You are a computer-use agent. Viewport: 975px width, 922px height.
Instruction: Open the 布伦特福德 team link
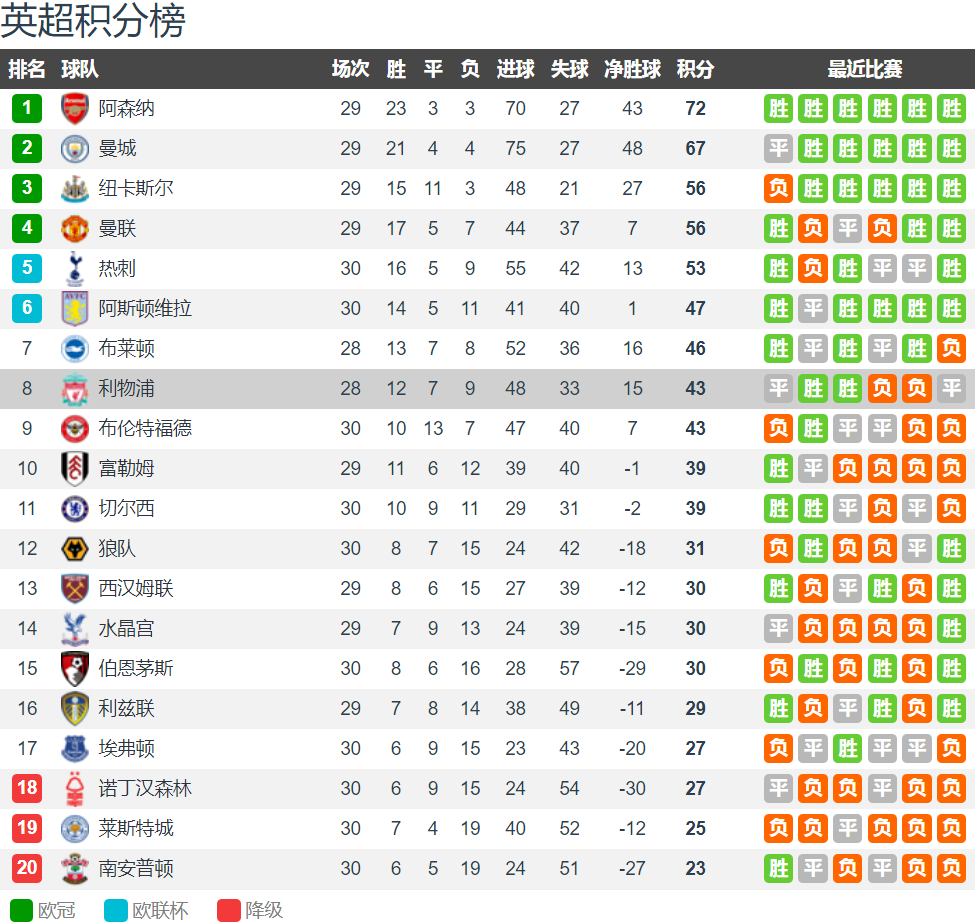coord(145,428)
